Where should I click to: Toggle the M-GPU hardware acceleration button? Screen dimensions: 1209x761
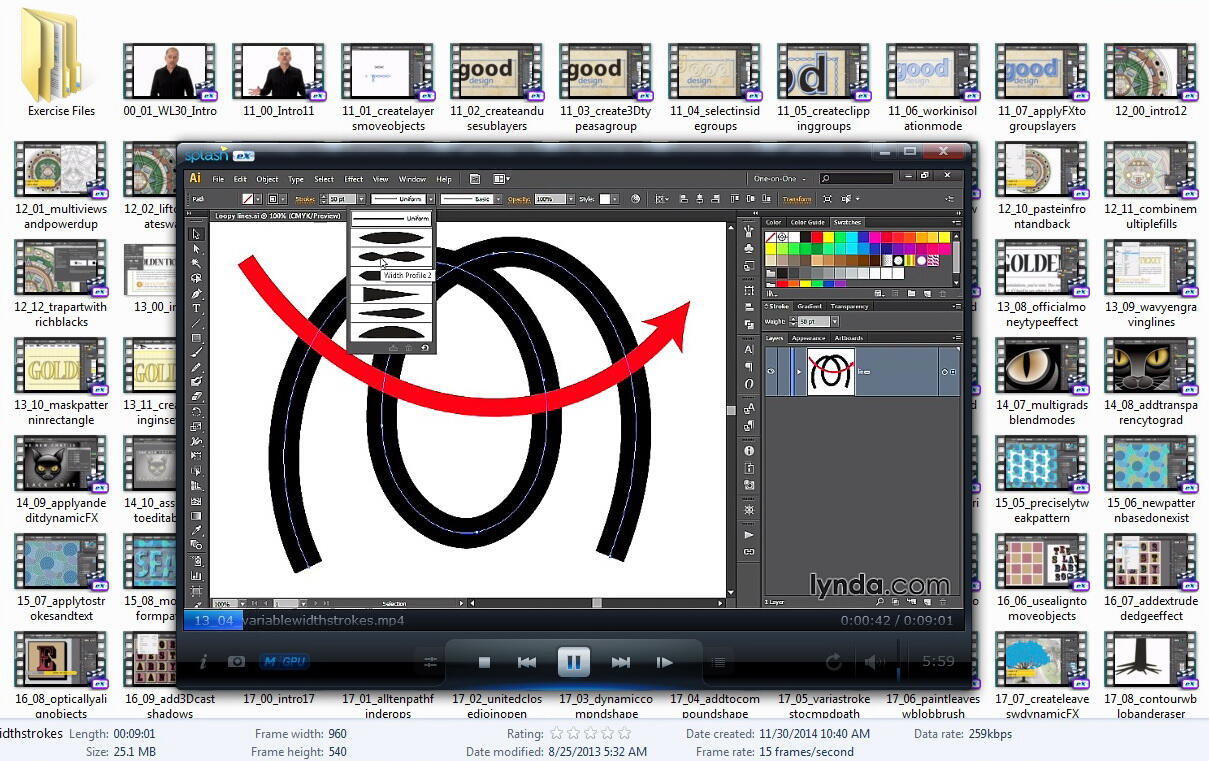(283, 661)
